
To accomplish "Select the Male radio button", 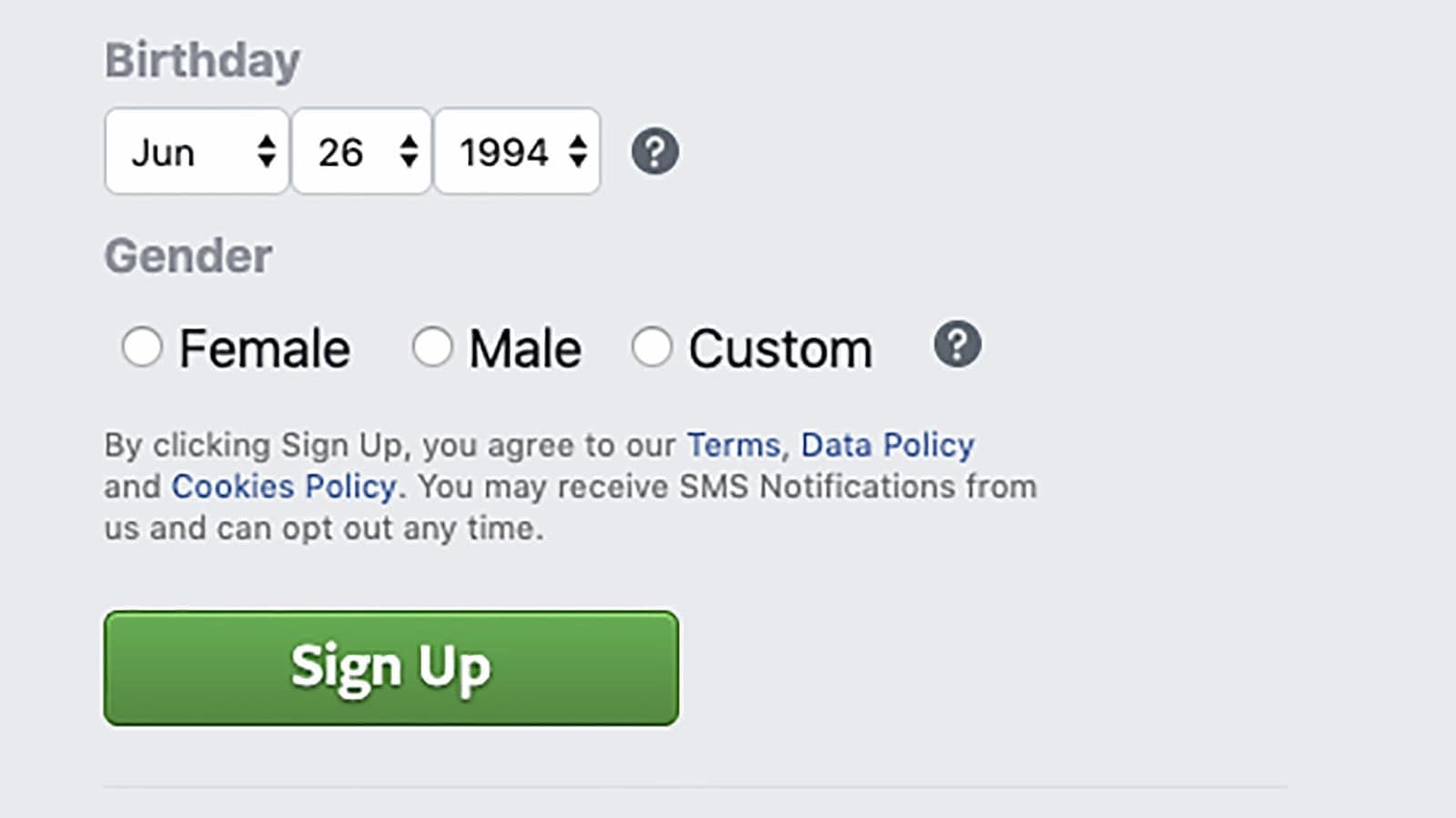I will tap(432, 348).
